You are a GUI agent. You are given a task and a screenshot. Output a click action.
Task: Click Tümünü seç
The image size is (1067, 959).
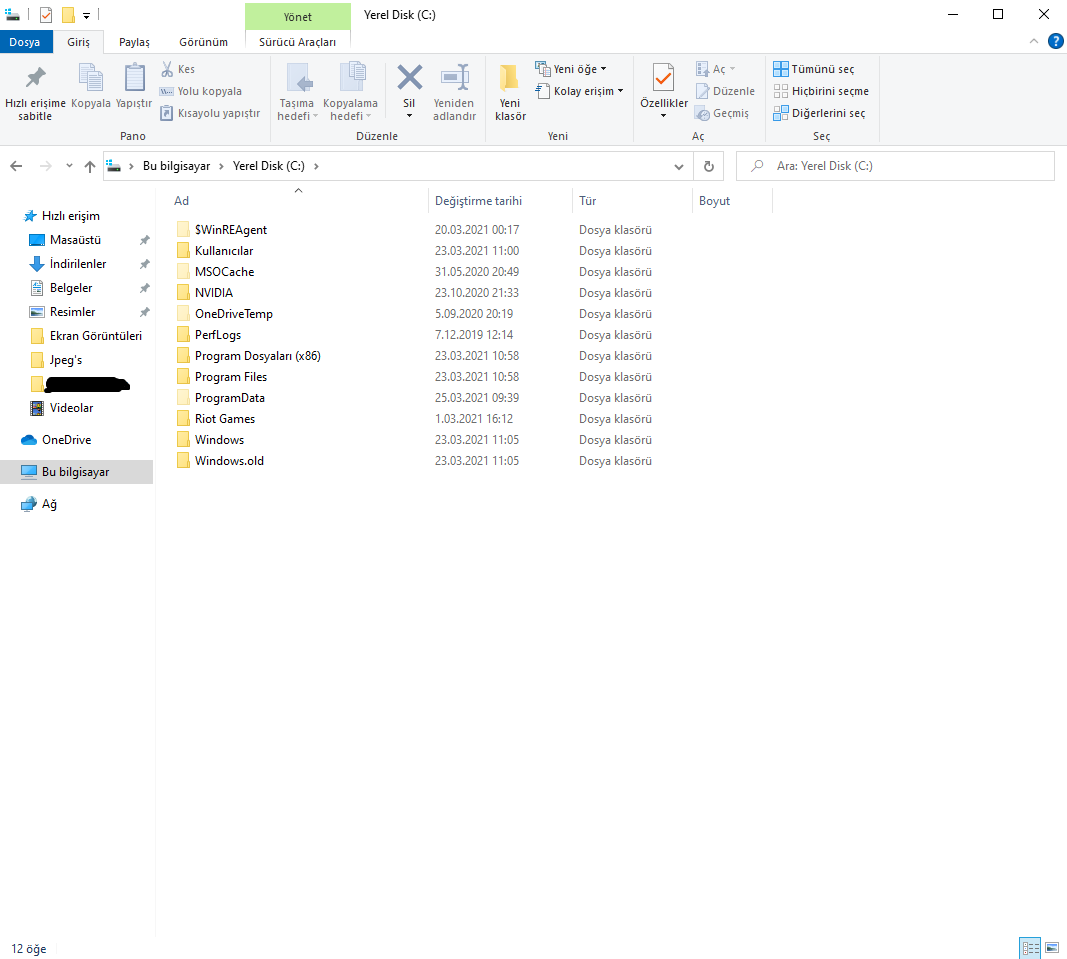(814, 69)
